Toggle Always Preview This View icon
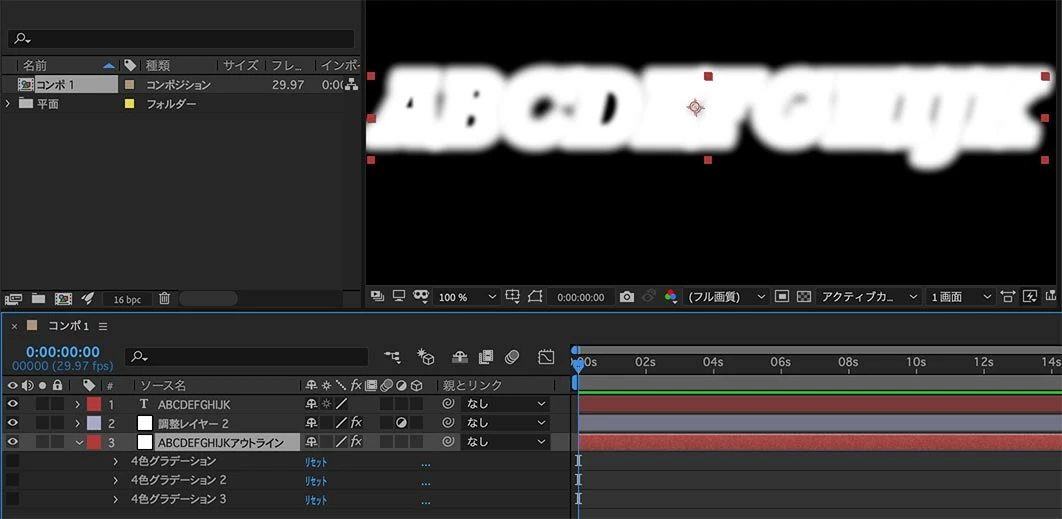1062x519 pixels. pos(377,296)
